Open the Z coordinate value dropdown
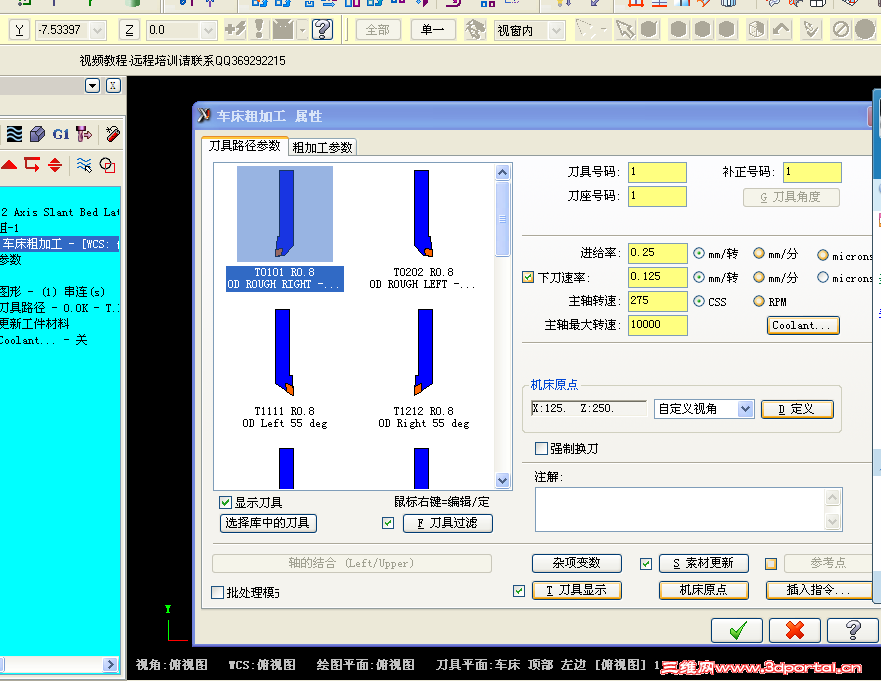Screen dimensions: 881x681 [208, 30]
